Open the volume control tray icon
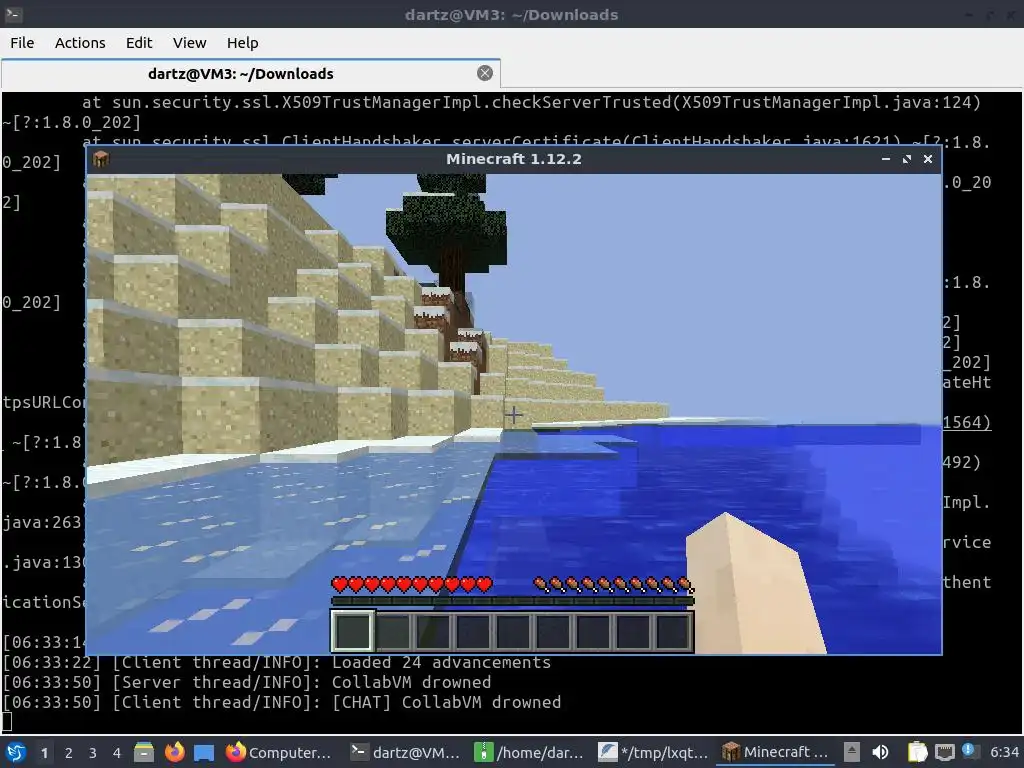 click(880, 752)
